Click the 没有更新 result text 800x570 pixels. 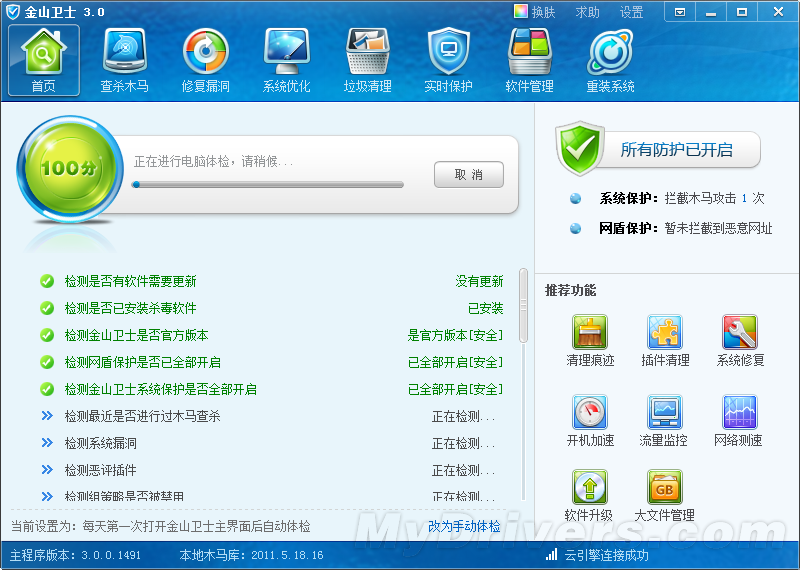point(479,281)
